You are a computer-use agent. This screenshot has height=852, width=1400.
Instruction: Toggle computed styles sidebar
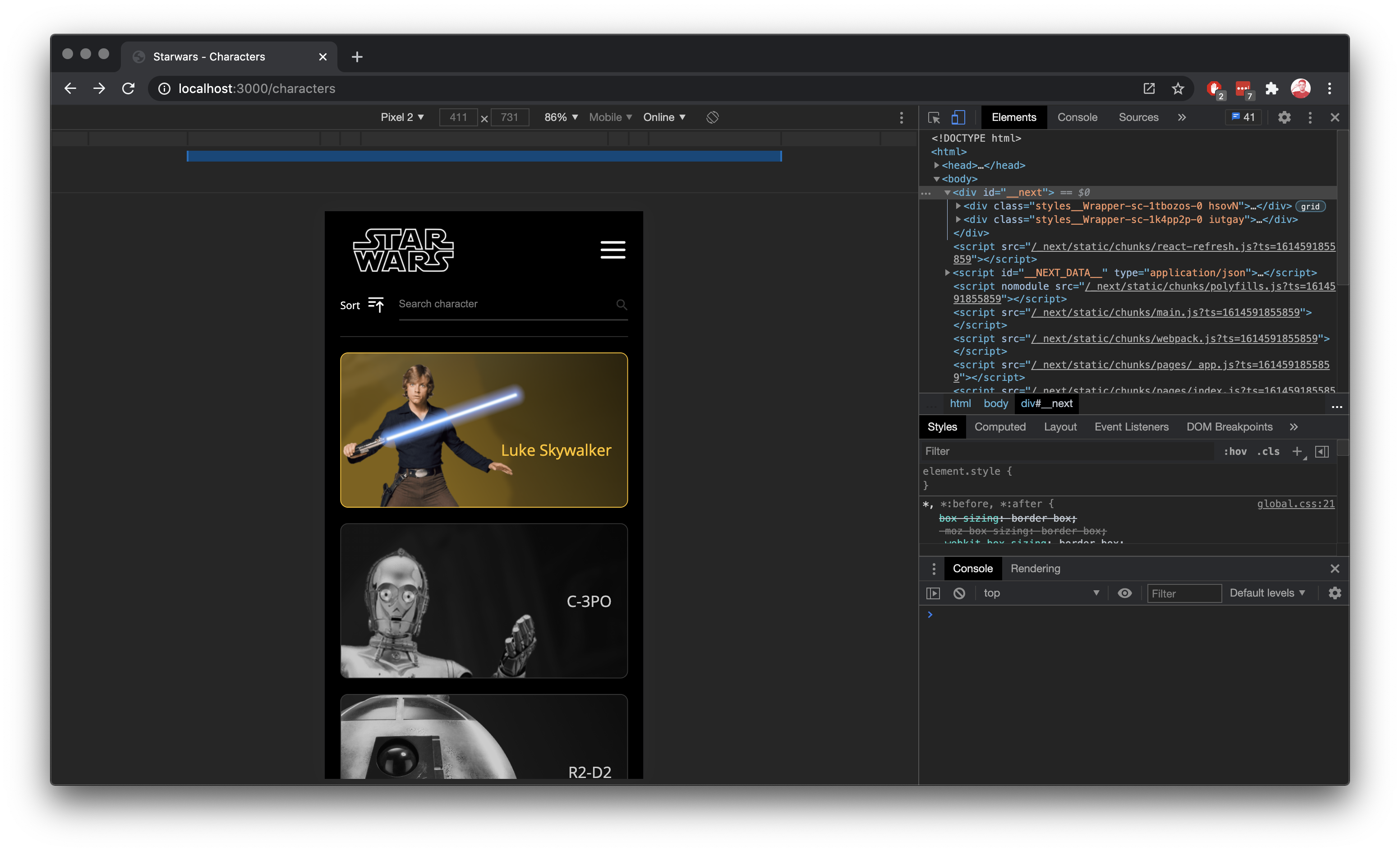click(1322, 451)
